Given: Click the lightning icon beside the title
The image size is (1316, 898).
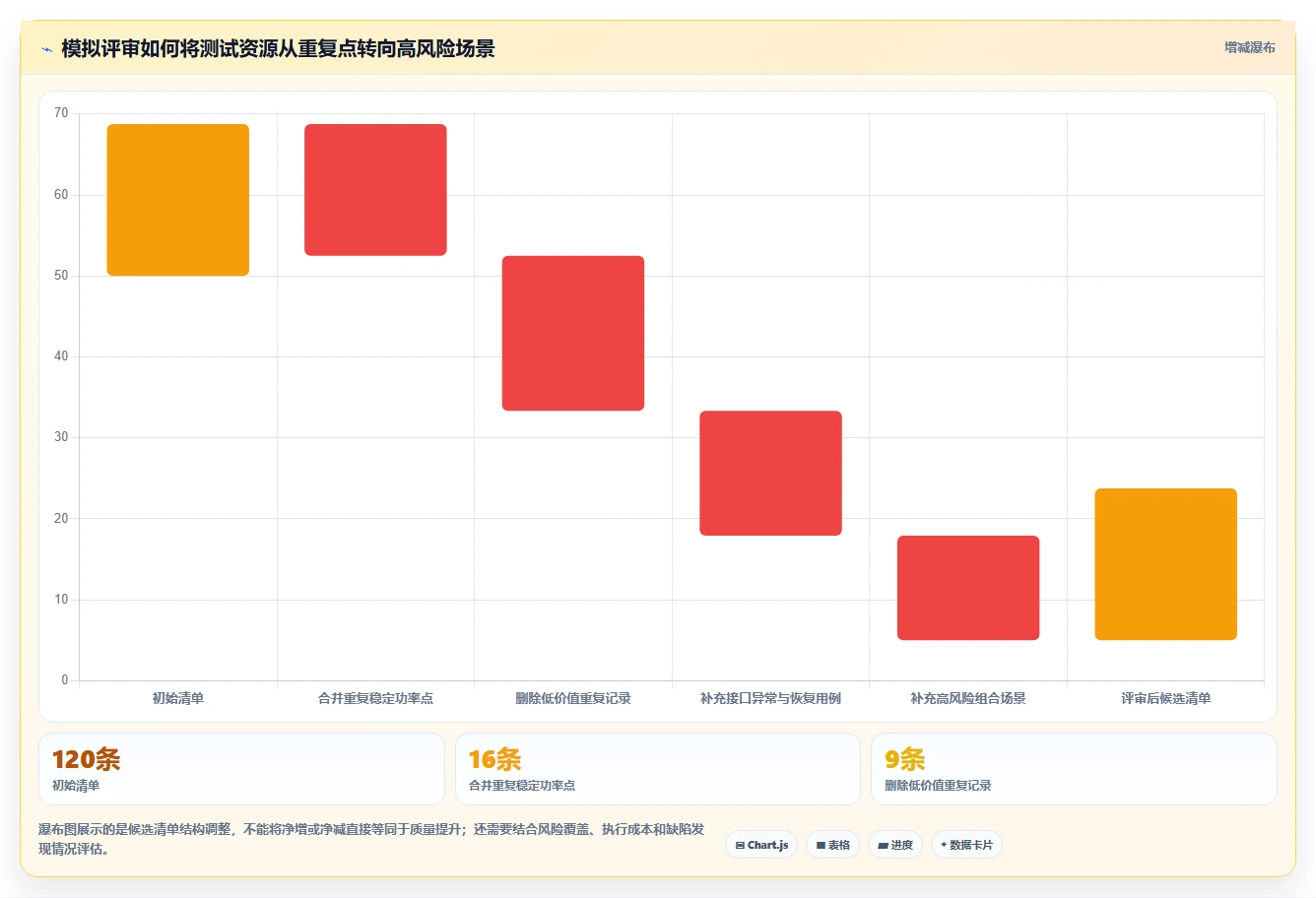Looking at the screenshot, I should coord(46,49).
